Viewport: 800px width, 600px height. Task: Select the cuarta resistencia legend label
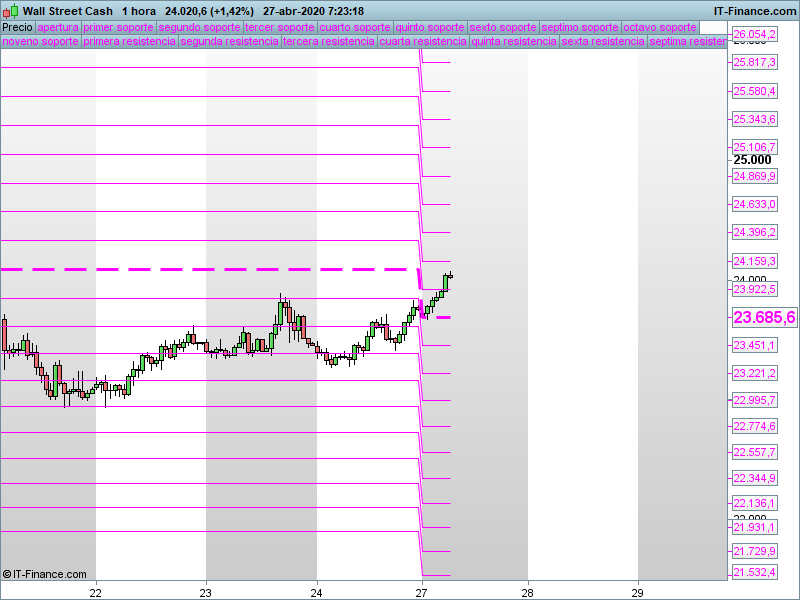[x=423, y=41]
